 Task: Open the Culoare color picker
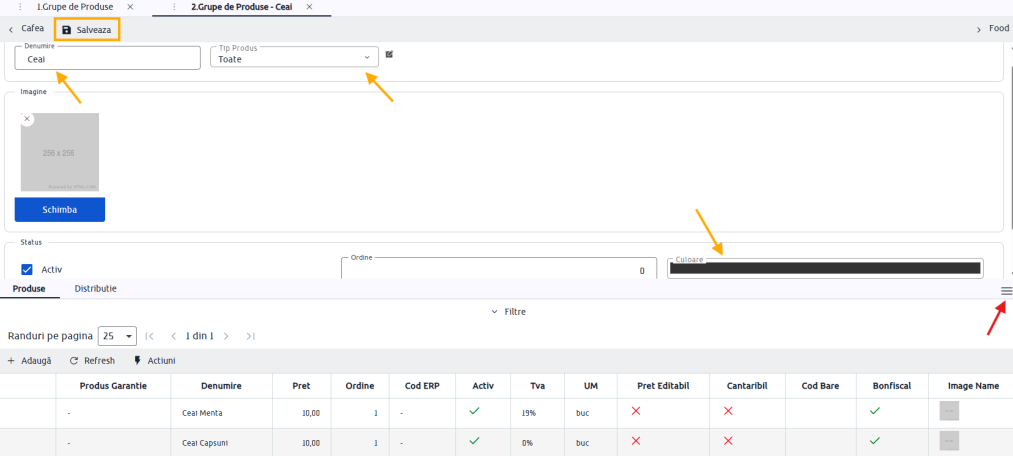pos(824,268)
